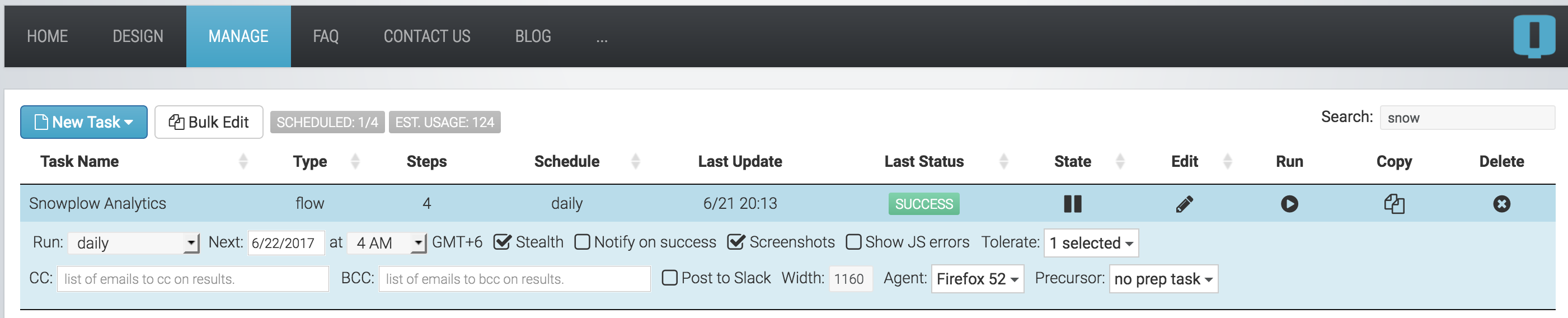Screen dimensions: 1568x318
Task: Click the Bulk Edit button
Action: pyautogui.click(x=209, y=122)
